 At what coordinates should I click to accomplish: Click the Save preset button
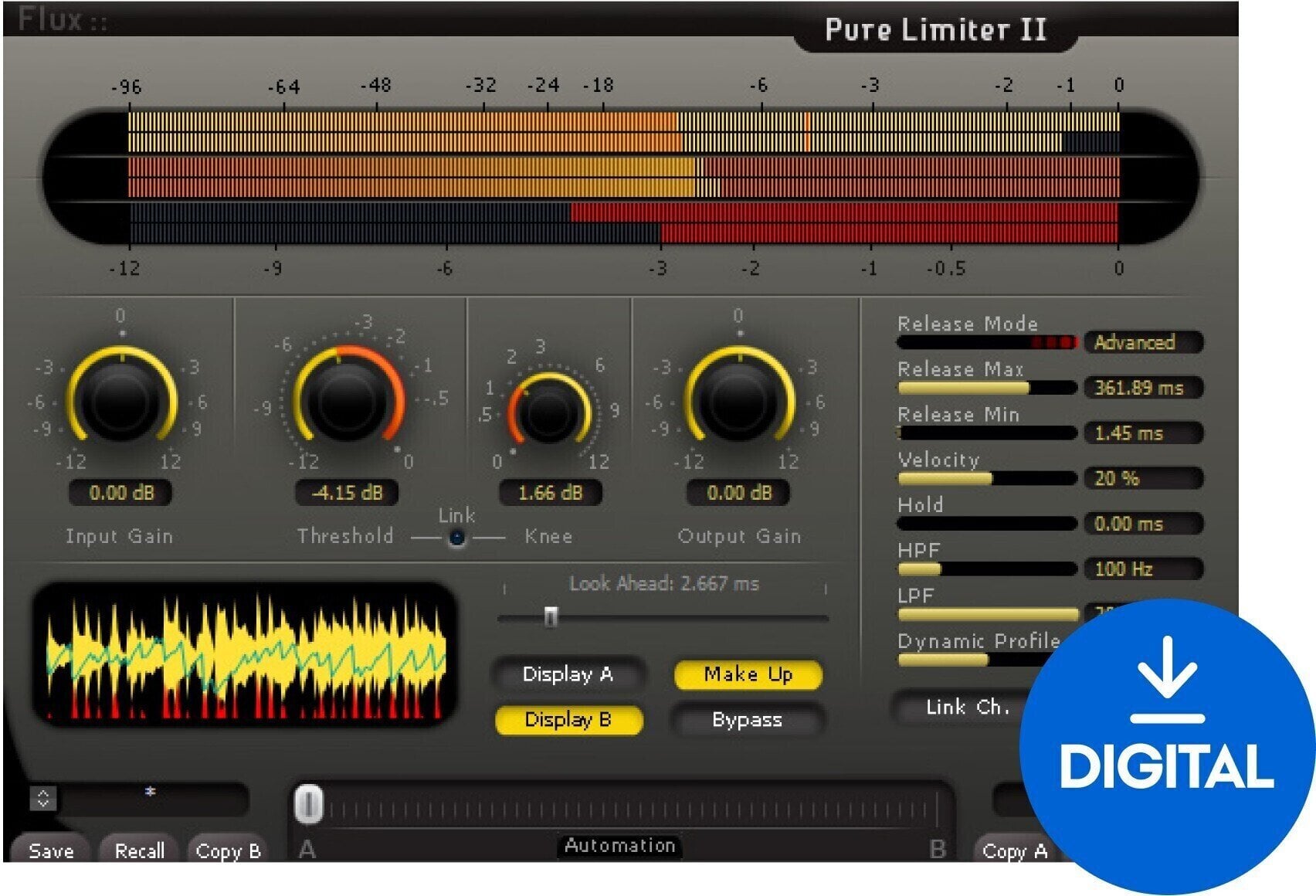(51, 850)
